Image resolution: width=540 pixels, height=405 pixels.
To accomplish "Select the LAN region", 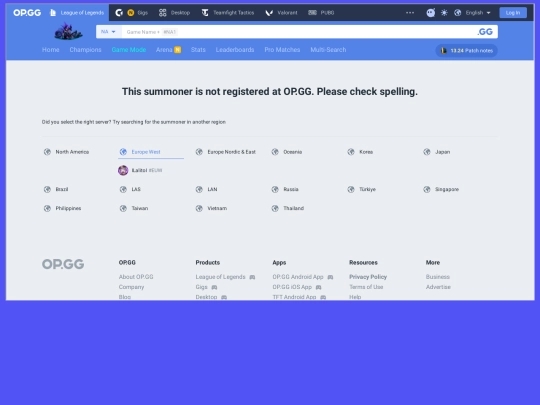I will (206, 189).
